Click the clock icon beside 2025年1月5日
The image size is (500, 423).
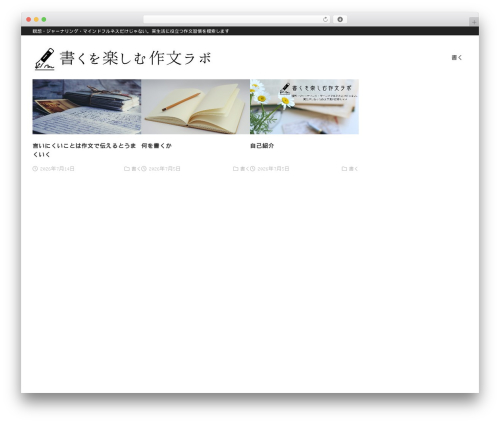click(253, 169)
